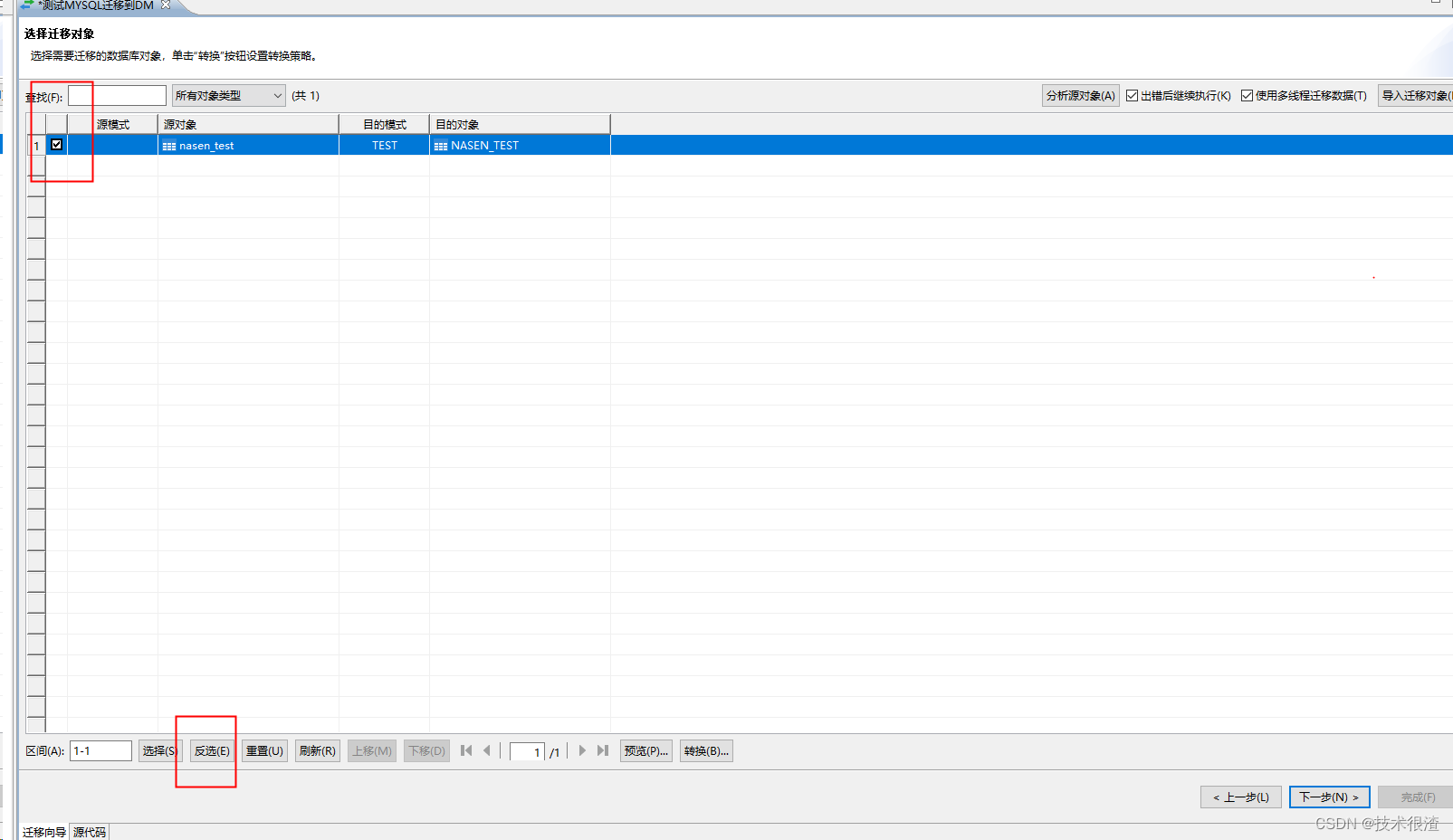Open the 预览(P)... dialog
1453x840 pixels.
click(x=646, y=750)
